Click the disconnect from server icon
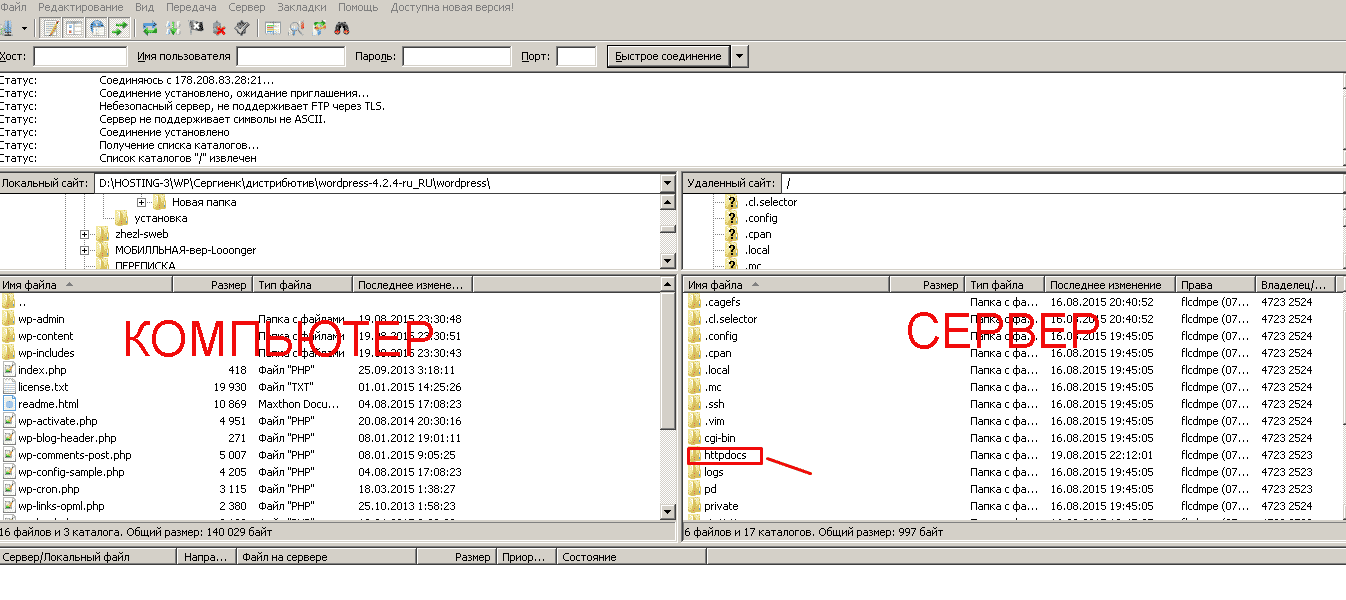This screenshot has height=600, width=1346. pyautogui.click(x=219, y=28)
